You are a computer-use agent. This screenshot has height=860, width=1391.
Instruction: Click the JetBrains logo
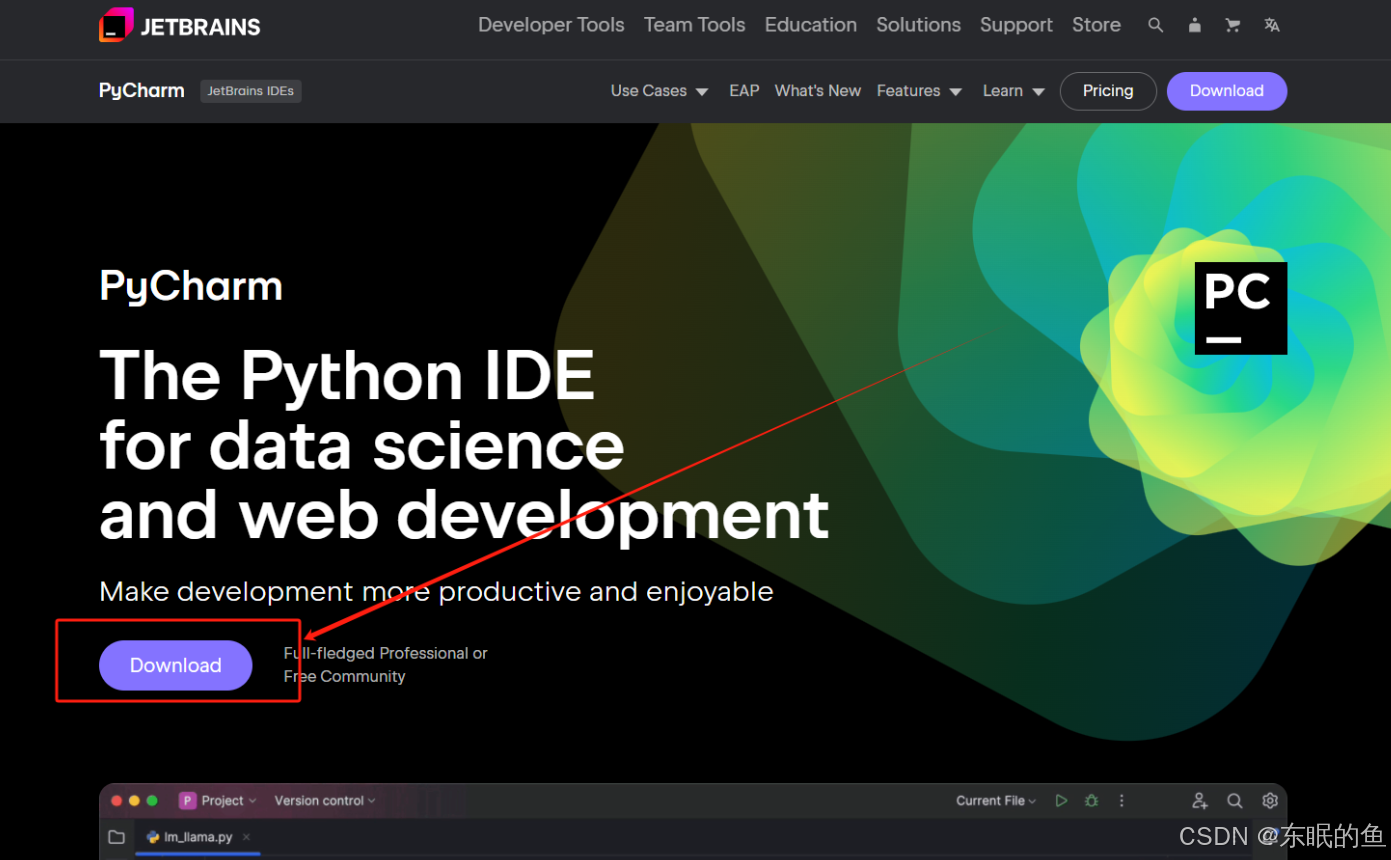pos(180,25)
